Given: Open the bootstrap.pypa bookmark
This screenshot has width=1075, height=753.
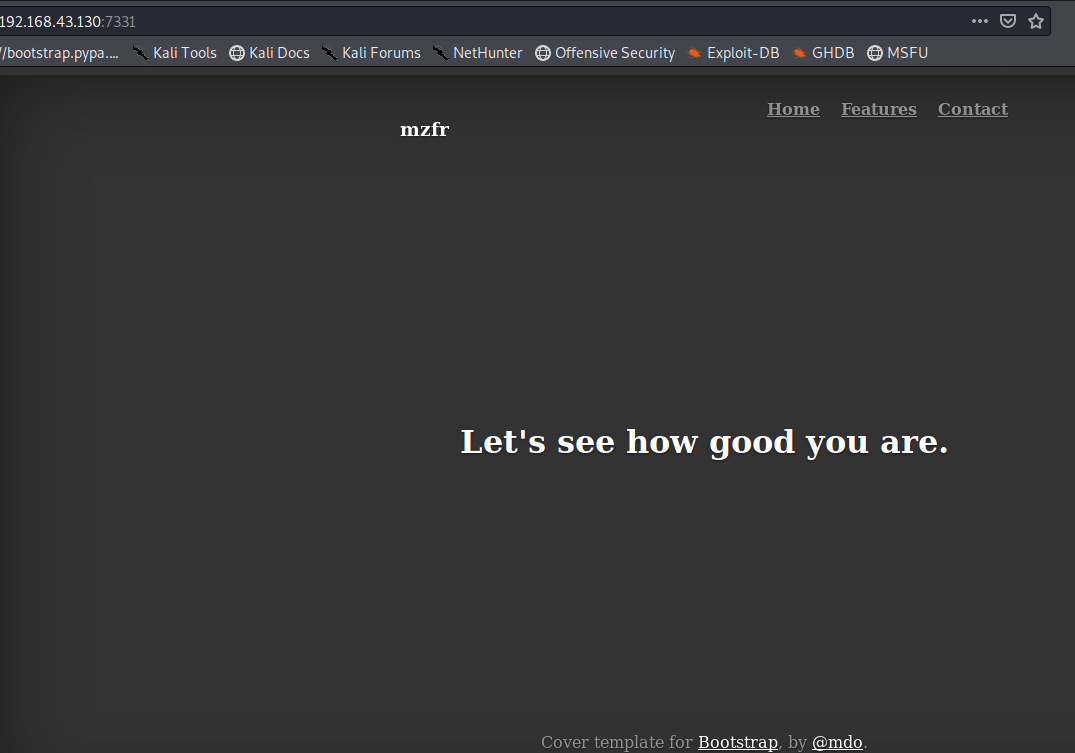Looking at the screenshot, I should 59,53.
